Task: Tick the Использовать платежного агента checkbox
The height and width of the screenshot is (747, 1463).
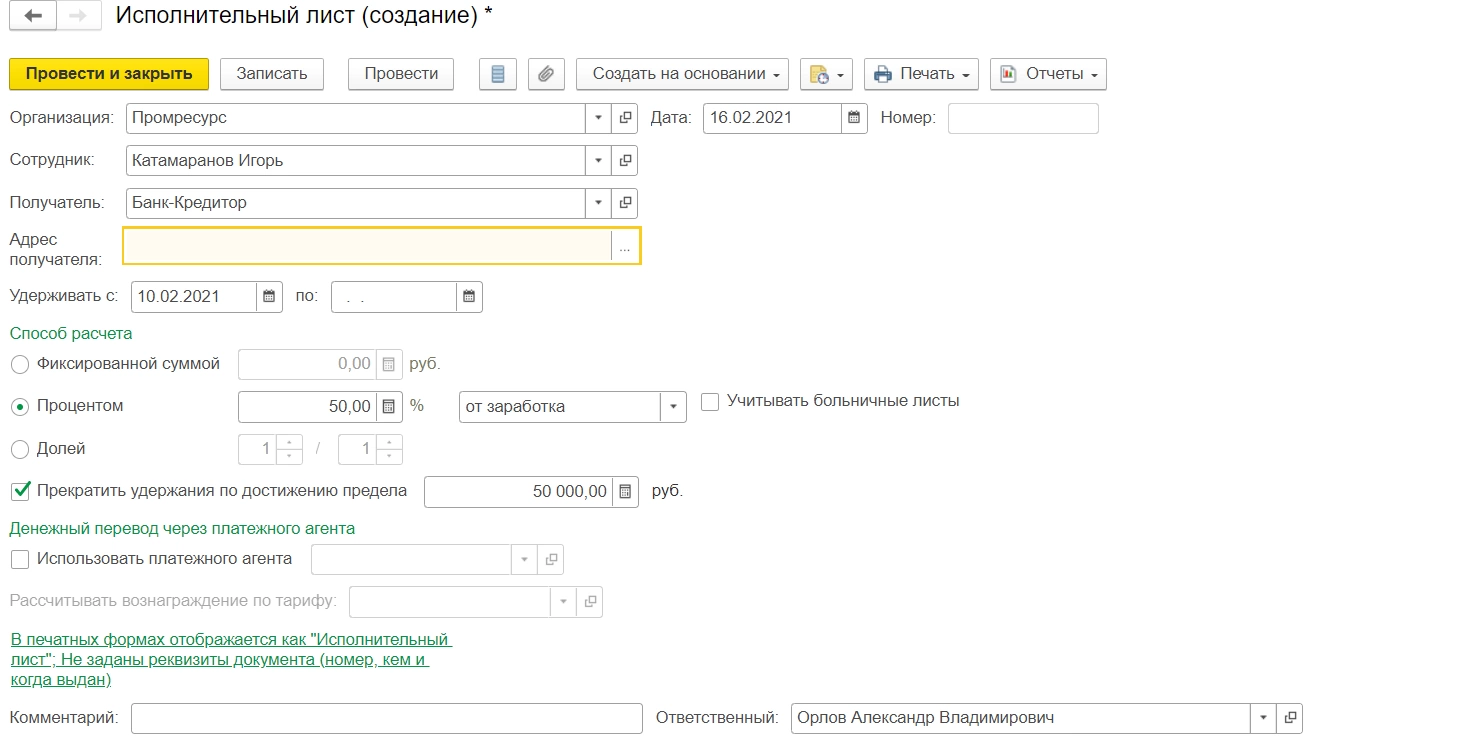Action: (x=20, y=559)
